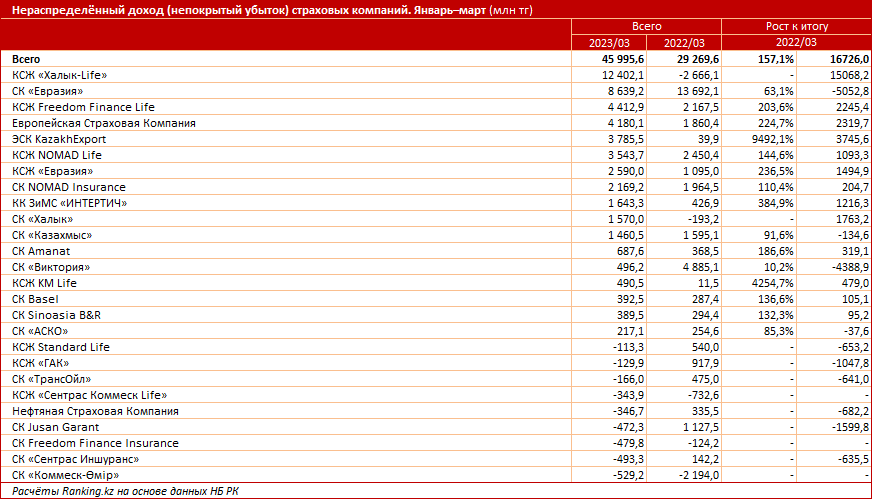Select the growth value 384,9%
Image resolution: width=872 pixels, height=499 pixels.
coord(776,204)
